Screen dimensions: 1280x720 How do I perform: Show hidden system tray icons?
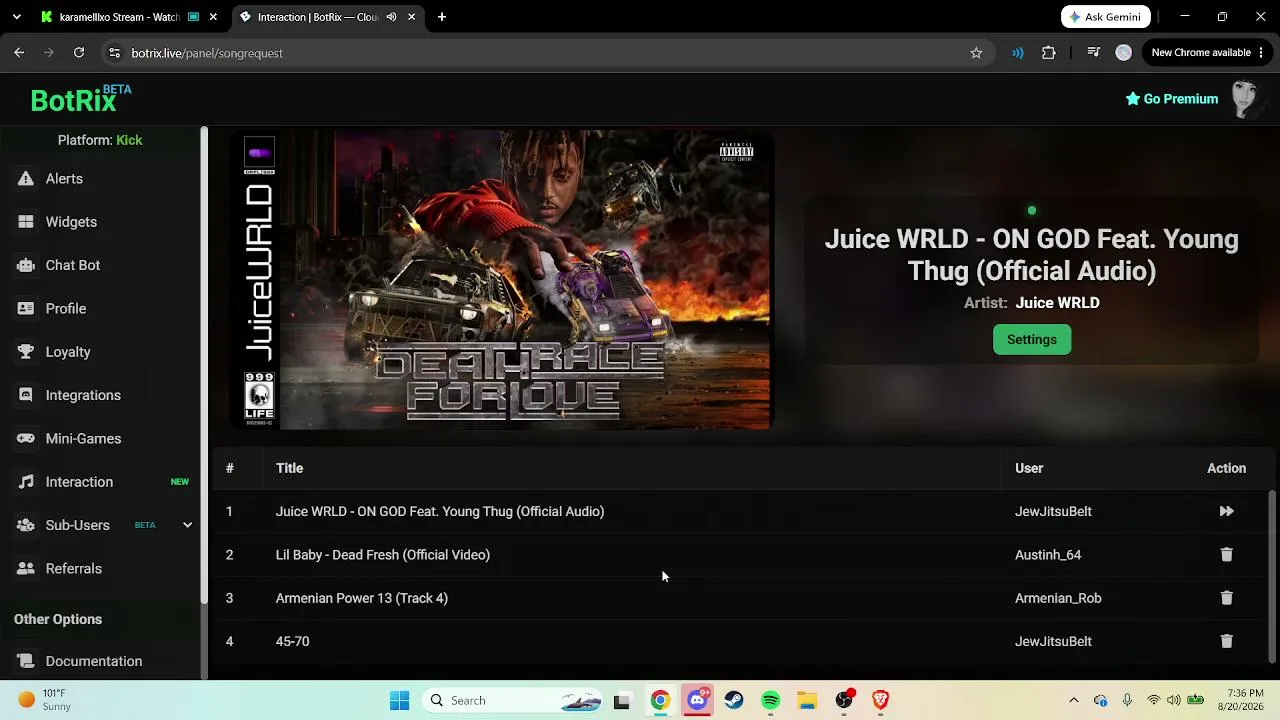1074,700
